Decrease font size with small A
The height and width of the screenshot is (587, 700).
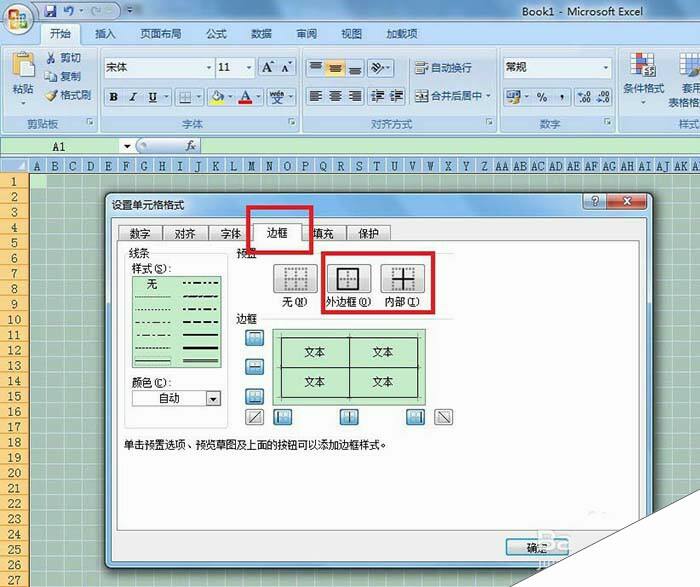[286, 67]
